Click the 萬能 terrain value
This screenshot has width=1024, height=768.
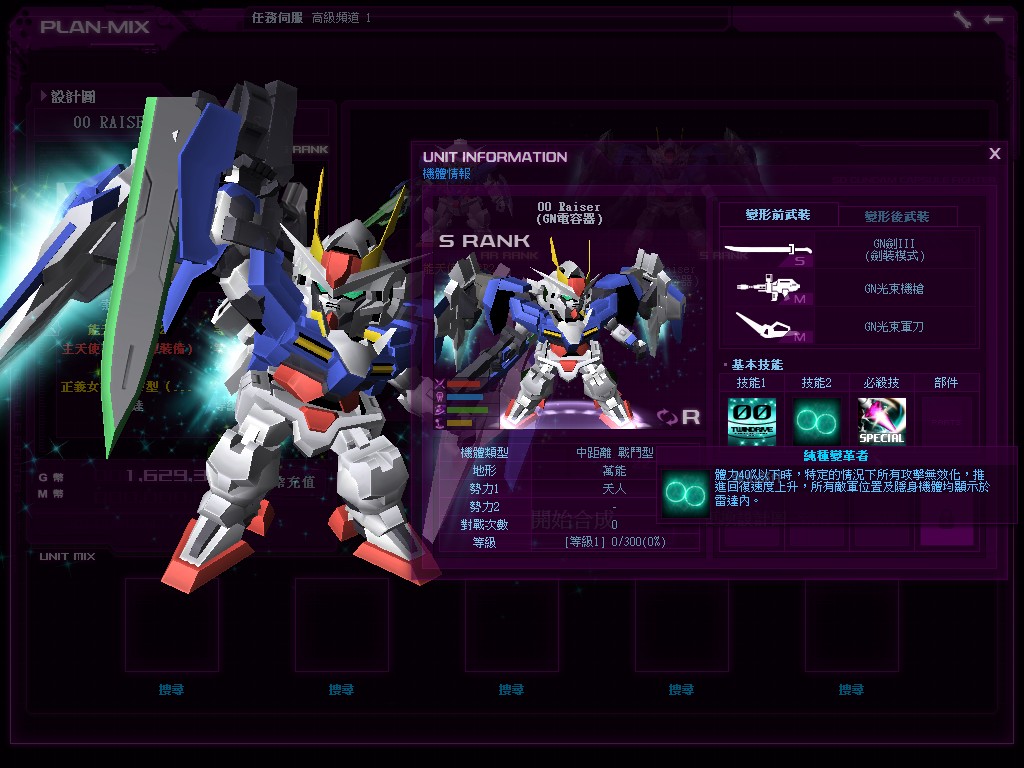click(614, 470)
